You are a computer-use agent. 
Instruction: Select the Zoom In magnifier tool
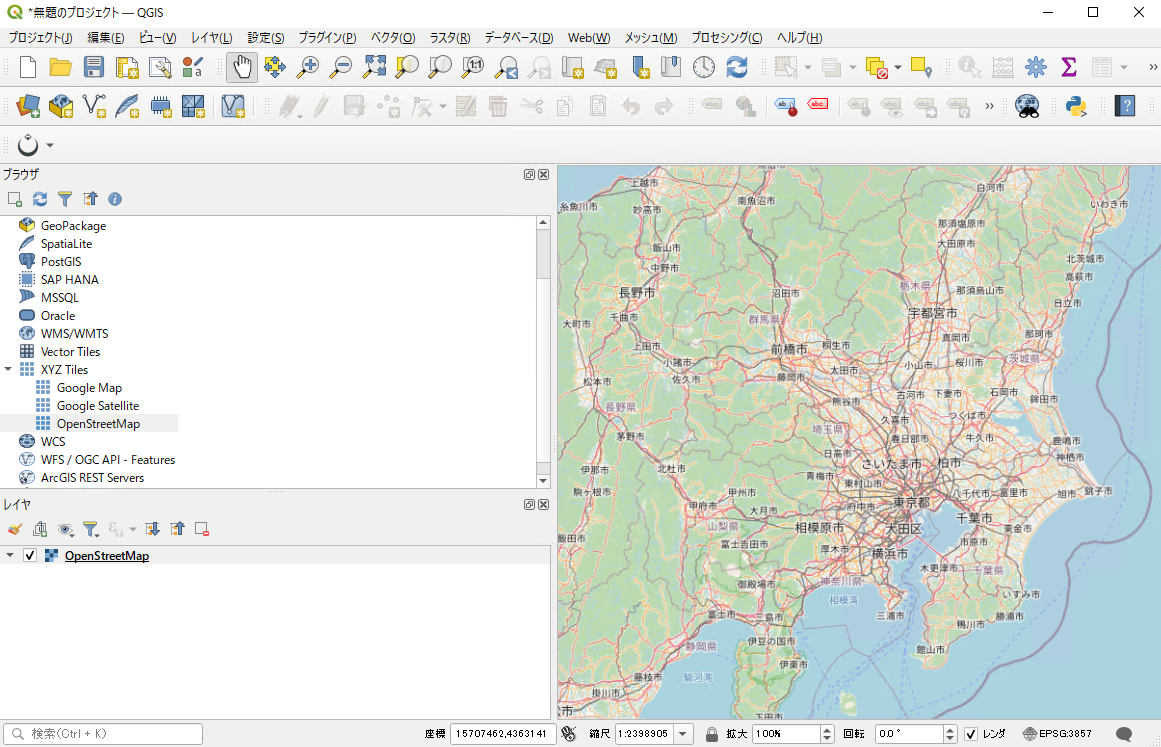click(x=307, y=67)
